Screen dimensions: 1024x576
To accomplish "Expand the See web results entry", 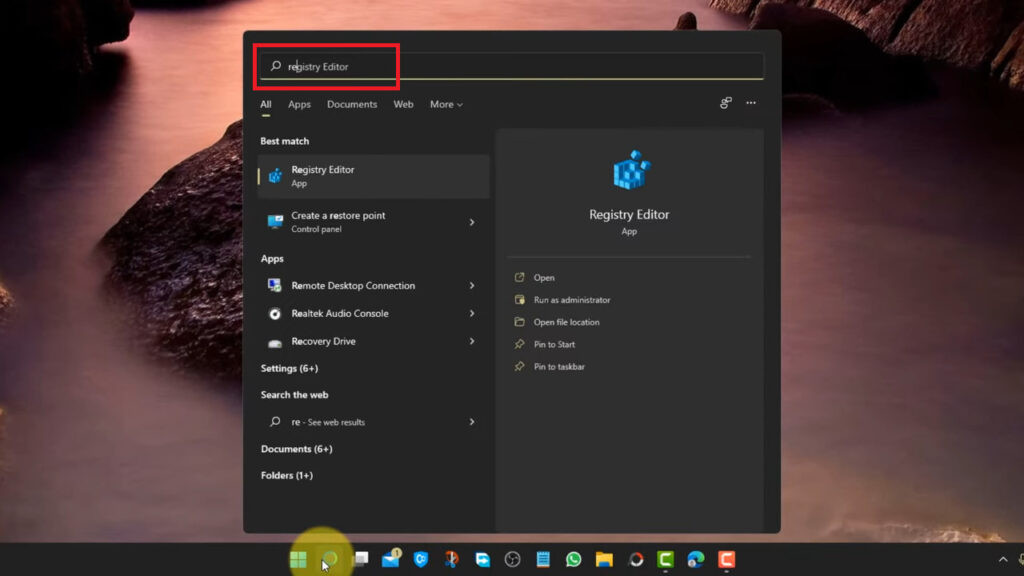I will (471, 422).
